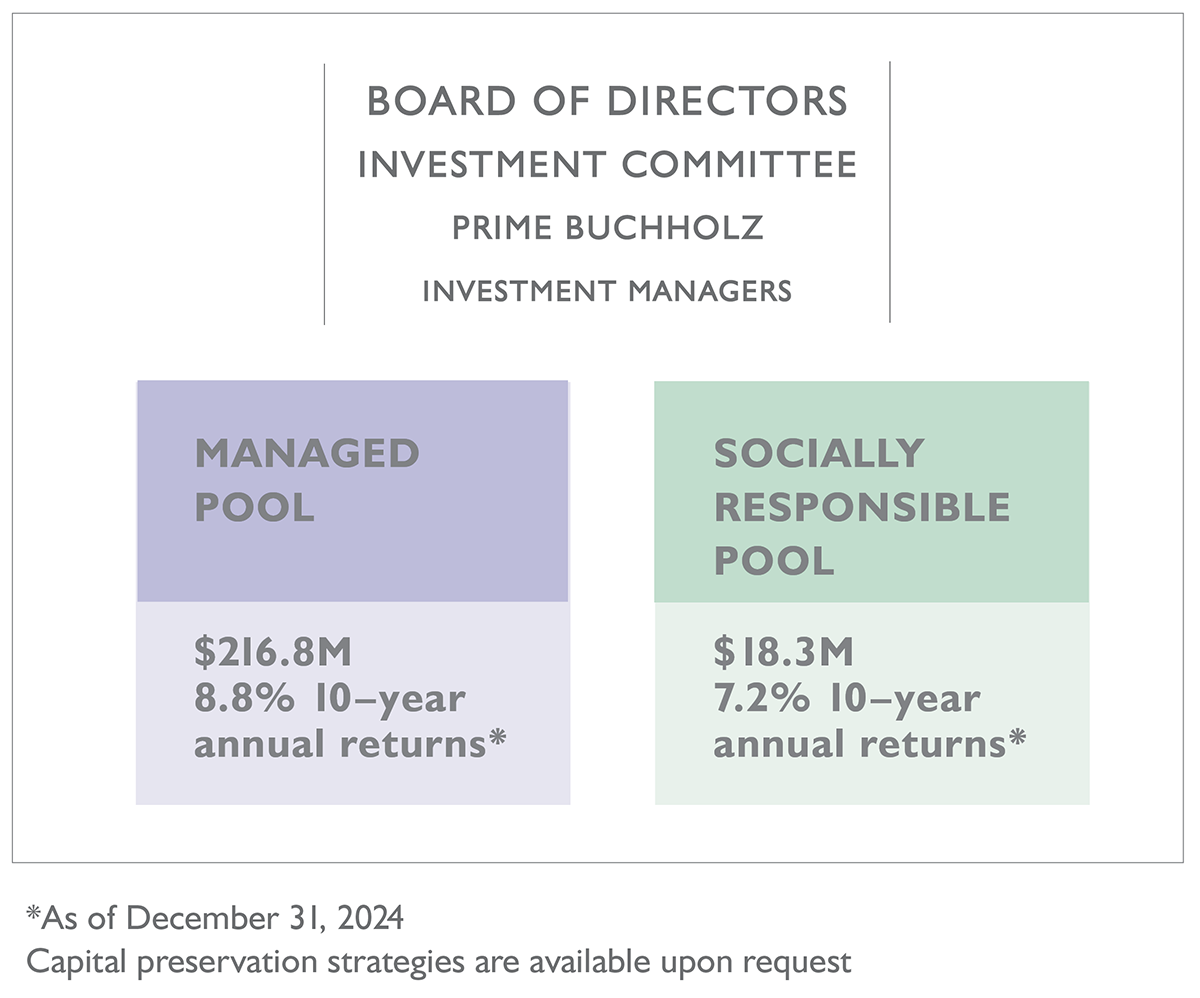This screenshot has width=1200, height=998.
Task: Click the vertical line left of Board of Directors
Action: (x=324, y=193)
